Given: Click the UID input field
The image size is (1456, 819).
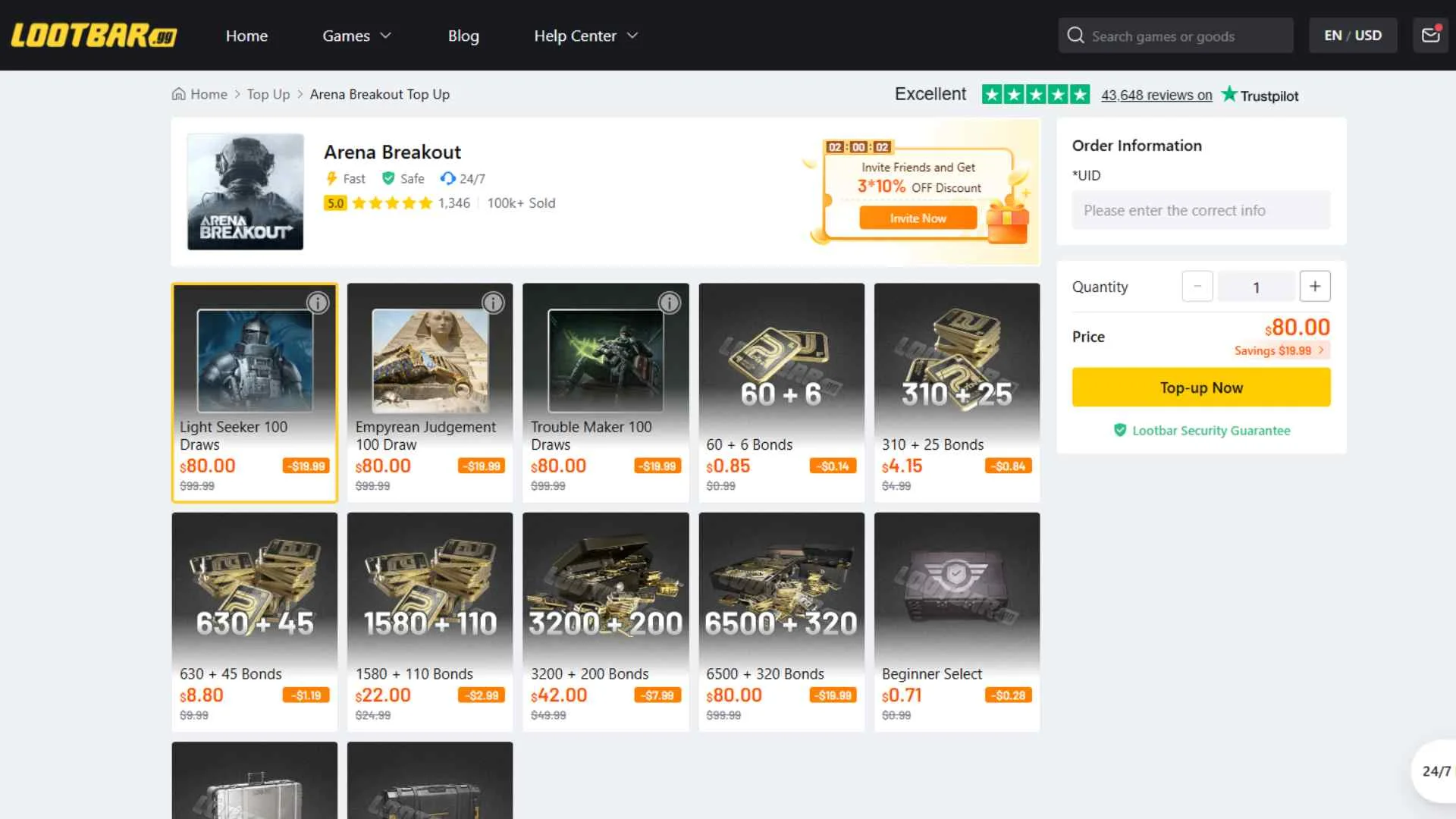Looking at the screenshot, I should [1200, 210].
